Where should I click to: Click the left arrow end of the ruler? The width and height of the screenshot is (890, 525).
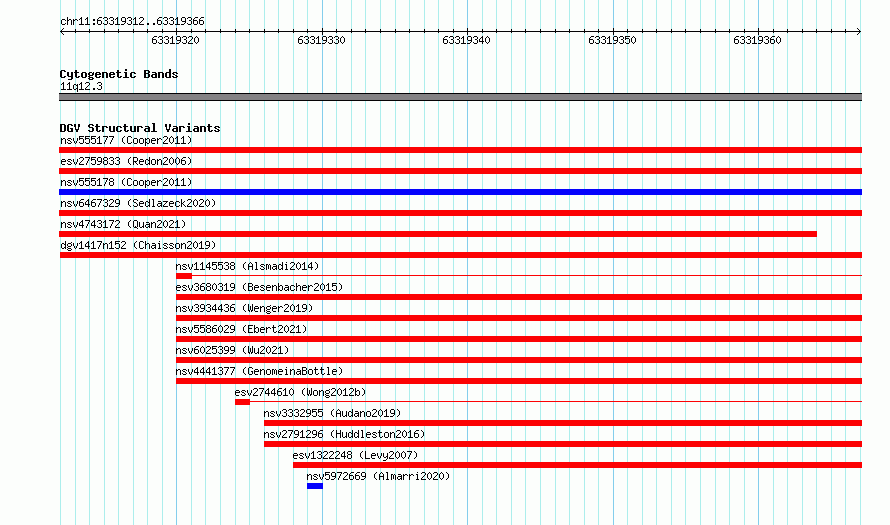pyautogui.click(x=62, y=32)
